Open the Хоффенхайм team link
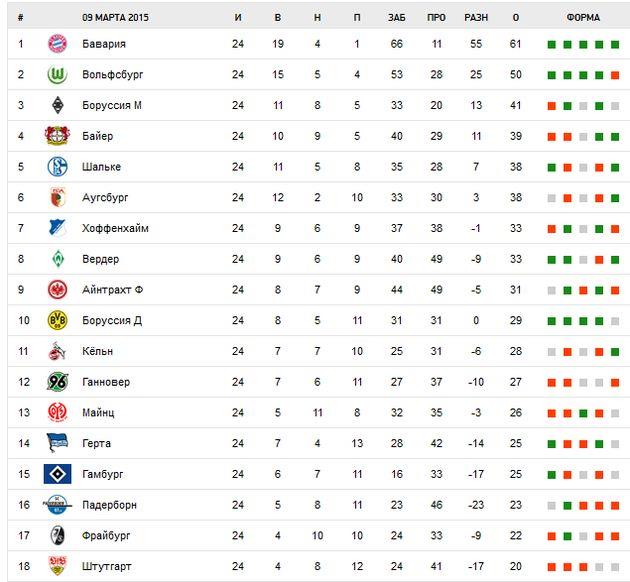This screenshot has width=630, height=582. coord(115,228)
